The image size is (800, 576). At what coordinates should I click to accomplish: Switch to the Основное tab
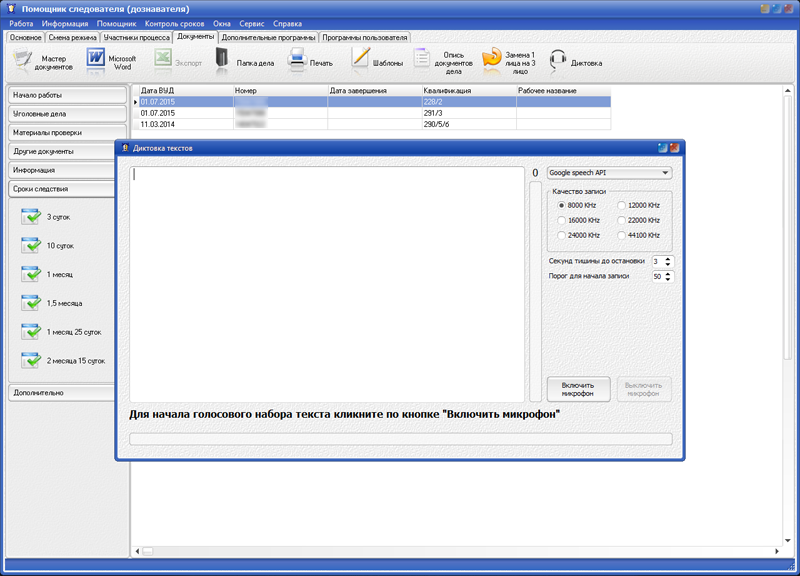point(26,37)
